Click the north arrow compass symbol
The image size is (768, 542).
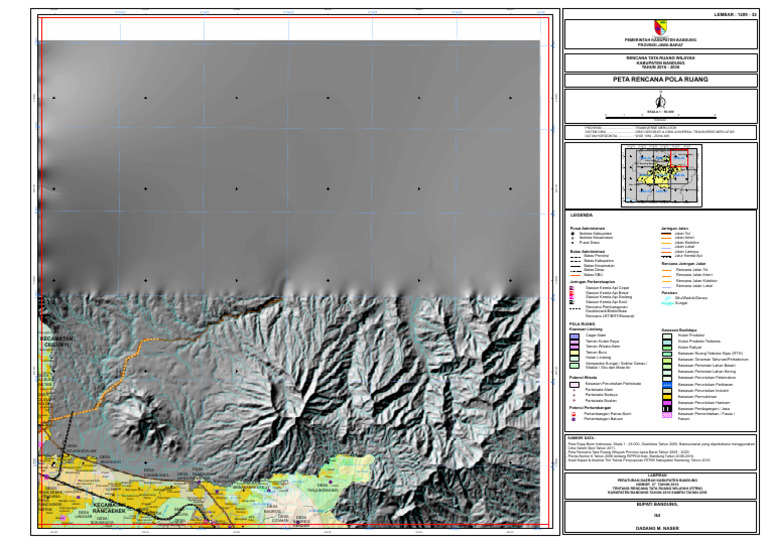(x=660, y=102)
